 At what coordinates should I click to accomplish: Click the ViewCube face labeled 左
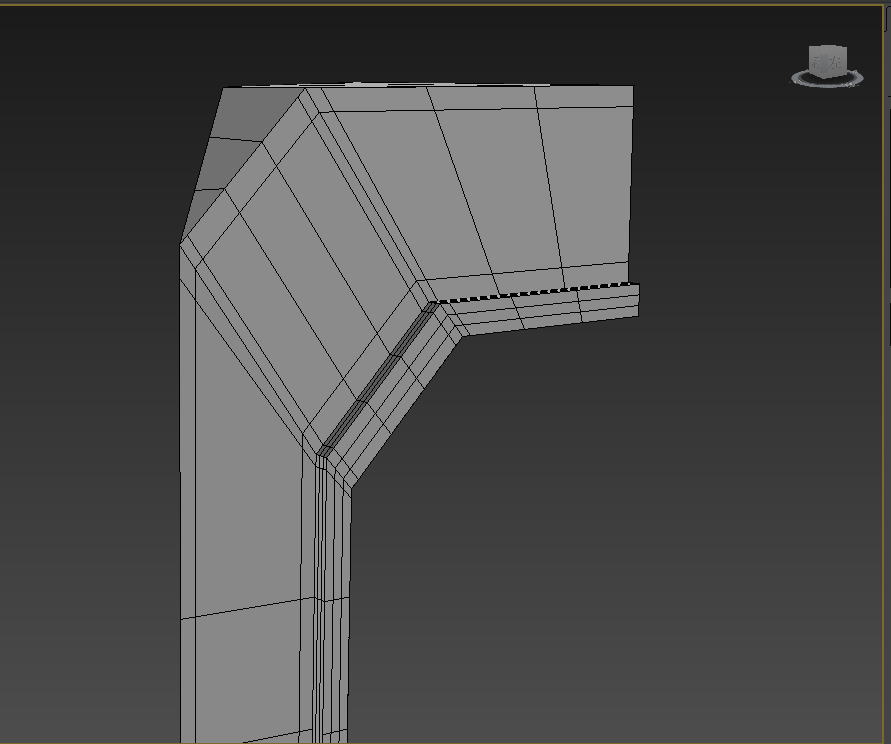pyautogui.click(x=834, y=62)
